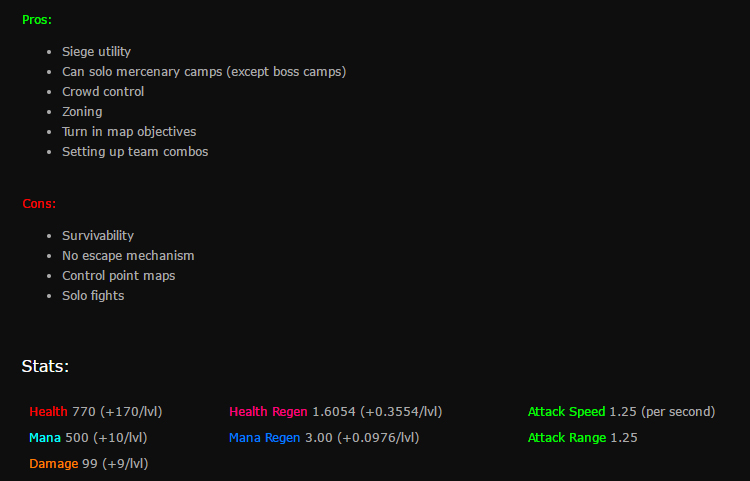The height and width of the screenshot is (481, 750).
Task: Select the Siege utility bullet text
Action: point(96,52)
